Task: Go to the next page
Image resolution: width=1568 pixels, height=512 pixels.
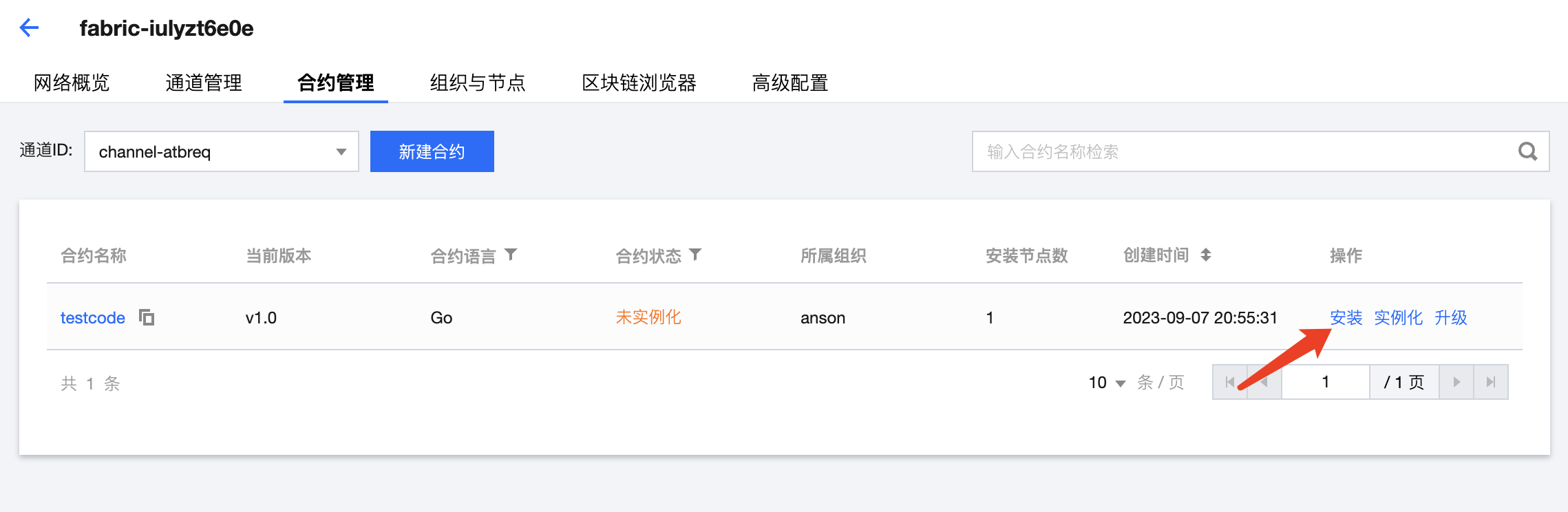Action: [x=1456, y=382]
